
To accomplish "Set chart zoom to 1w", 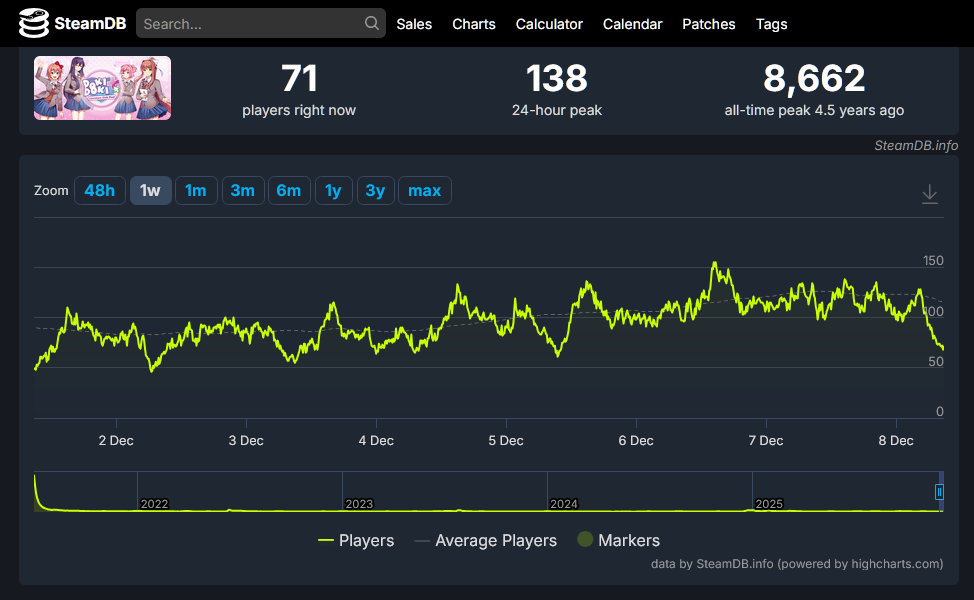I will tap(150, 191).
